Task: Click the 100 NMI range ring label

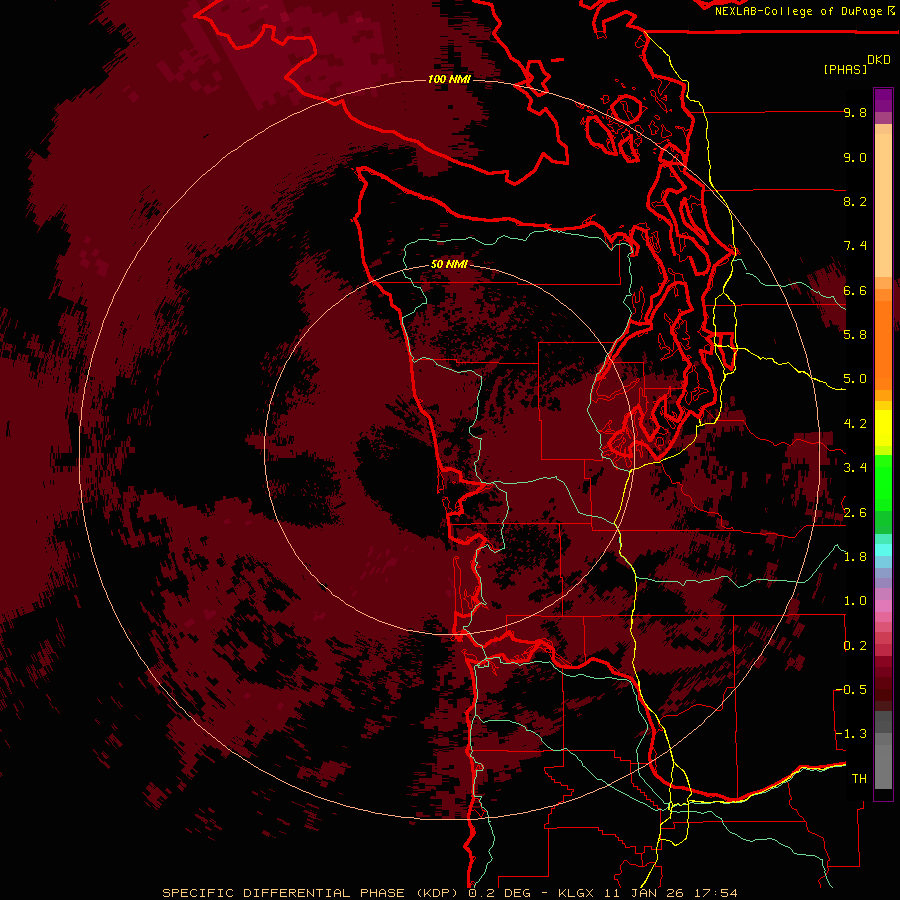Action: [449, 79]
